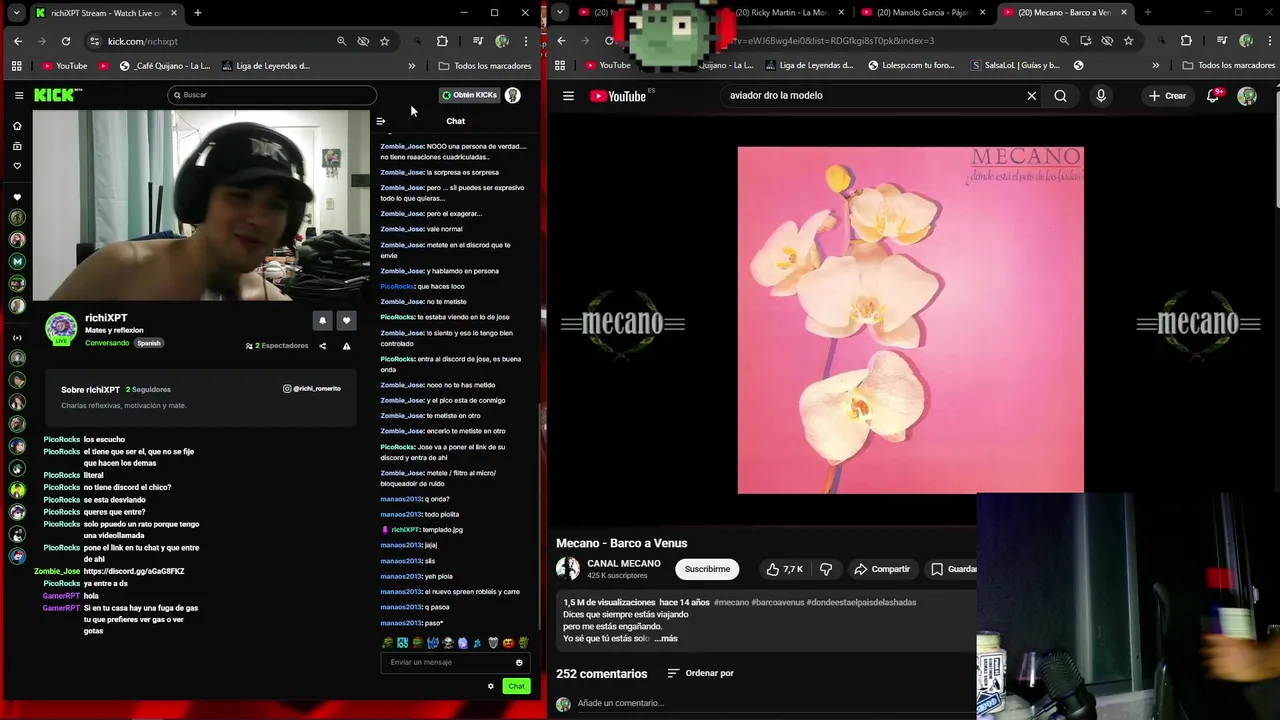Open extensions in Kick browser window
Screen dimensions: 1280x720
[x=442, y=41]
